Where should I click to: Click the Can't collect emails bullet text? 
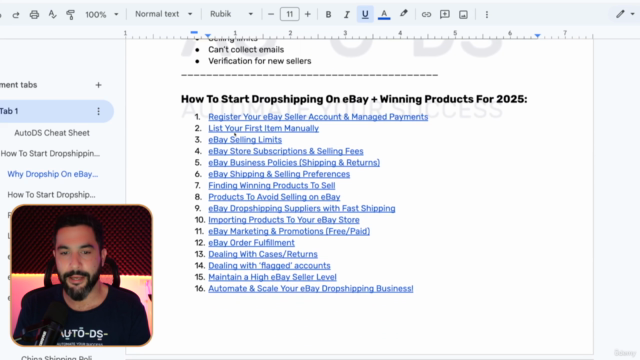click(246, 49)
